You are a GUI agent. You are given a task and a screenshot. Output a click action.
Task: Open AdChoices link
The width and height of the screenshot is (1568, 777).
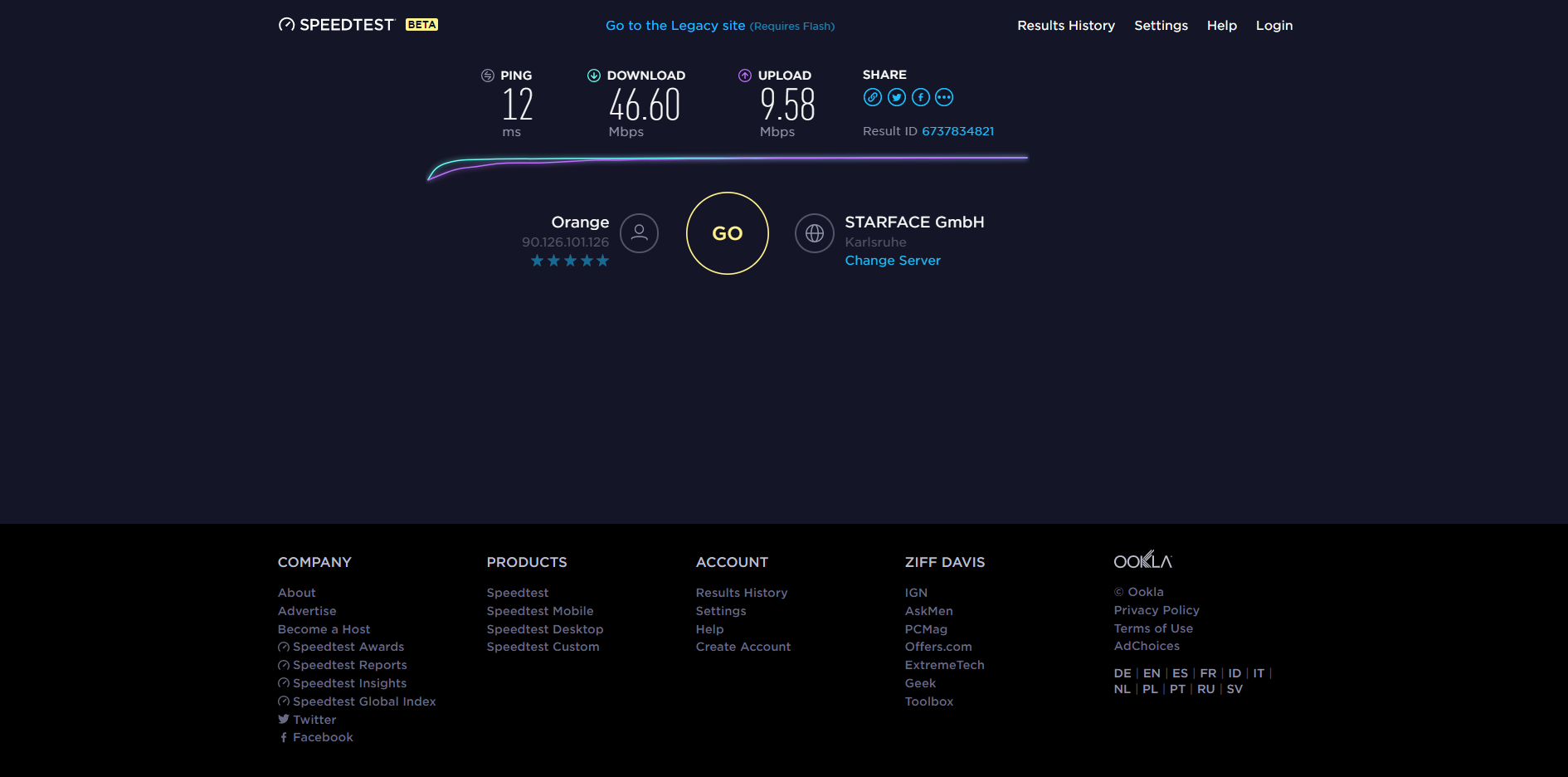[1147, 646]
